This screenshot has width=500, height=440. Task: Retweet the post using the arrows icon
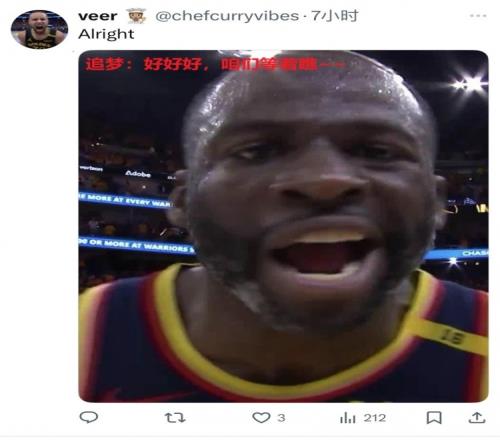pyautogui.click(x=175, y=418)
